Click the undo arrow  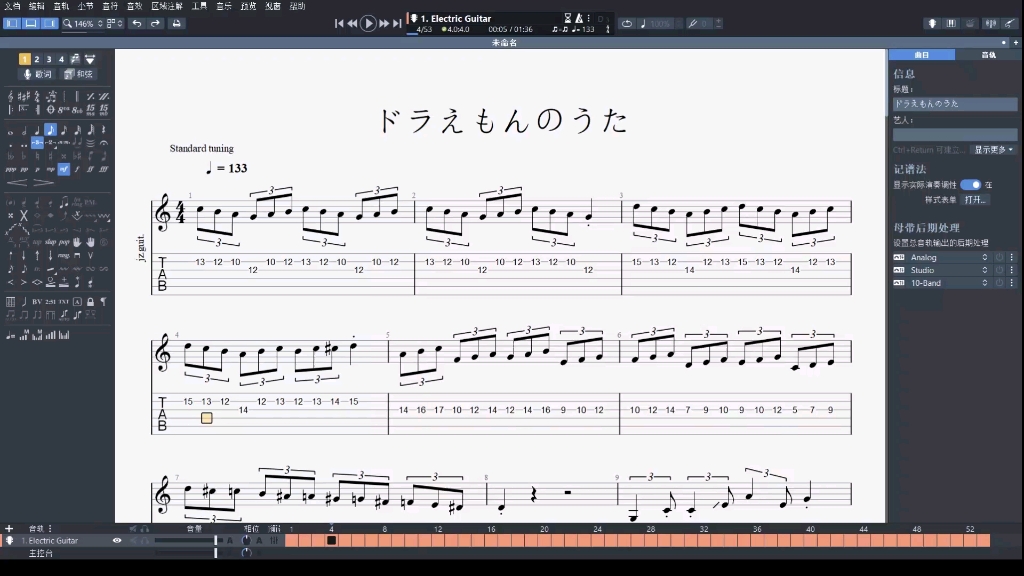click(x=136, y=24)
